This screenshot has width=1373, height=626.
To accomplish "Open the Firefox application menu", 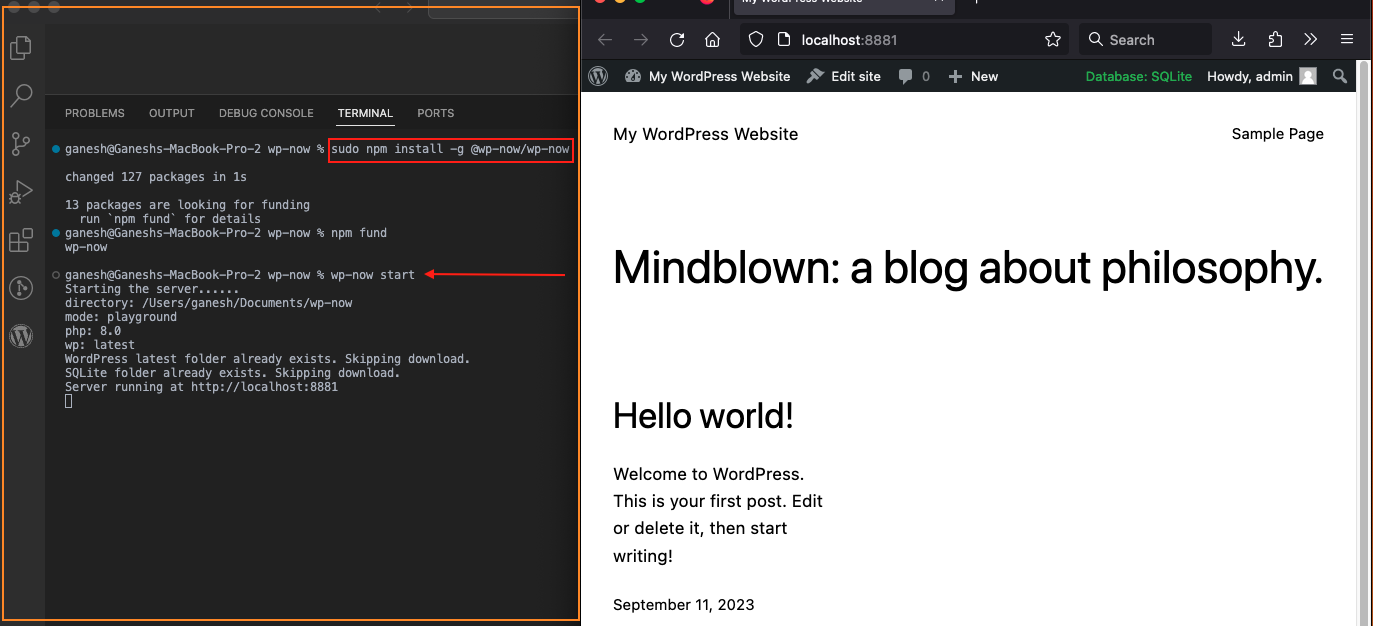I will click(x=1346, y=39).
